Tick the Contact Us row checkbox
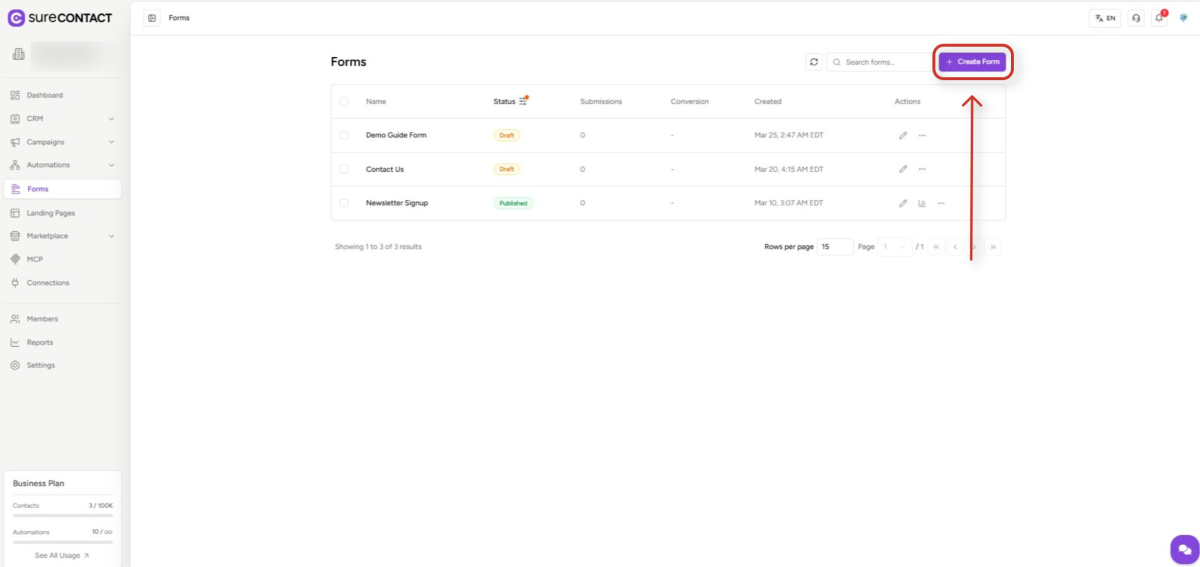1200x567 pixels. [x=344, y=169]
